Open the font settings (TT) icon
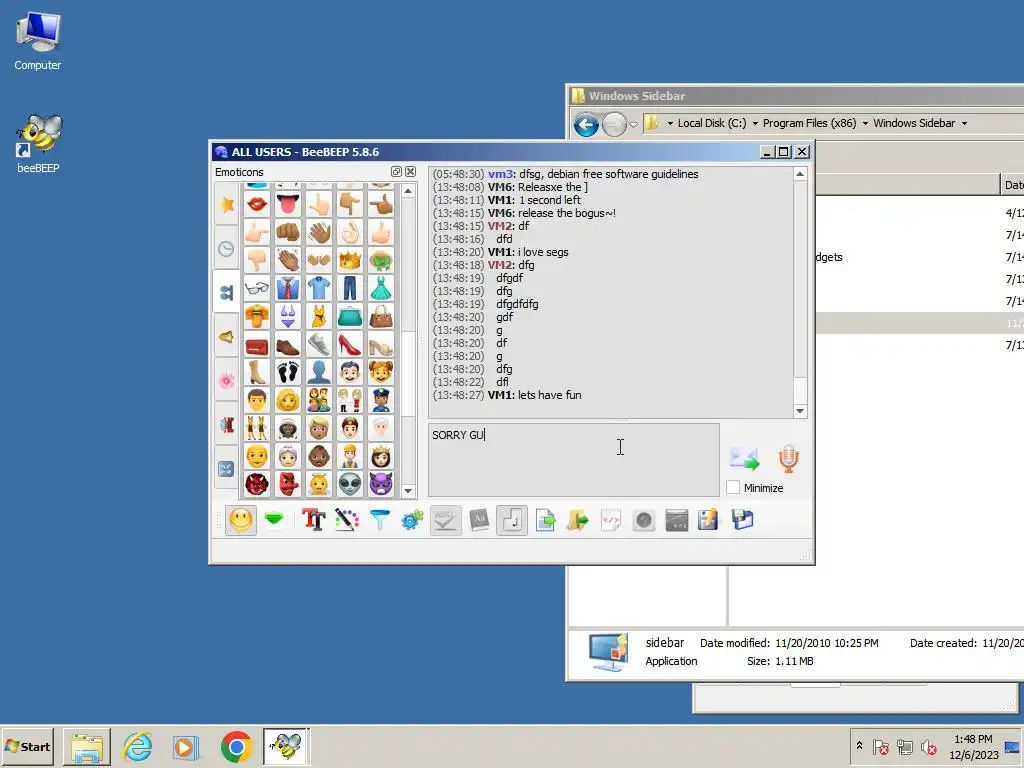1024x768 pixels. pos(313,520)
